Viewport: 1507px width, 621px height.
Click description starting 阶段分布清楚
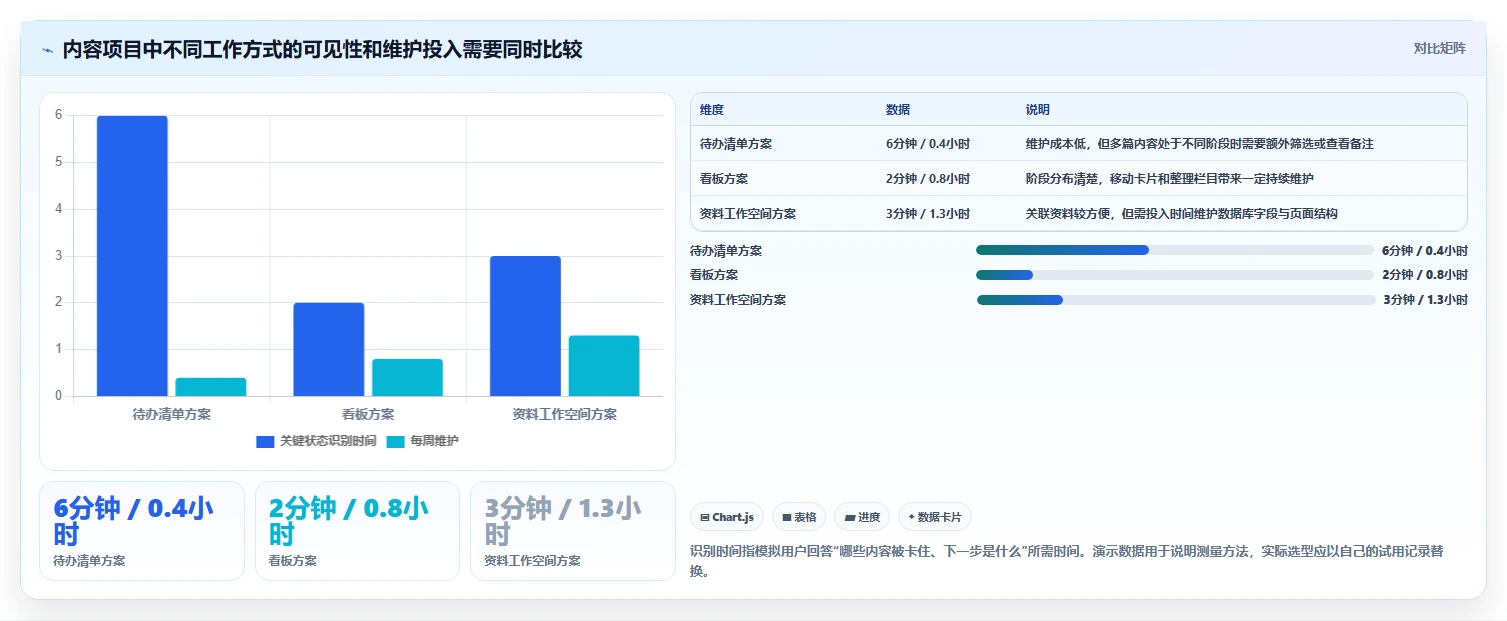point(1170,179)
